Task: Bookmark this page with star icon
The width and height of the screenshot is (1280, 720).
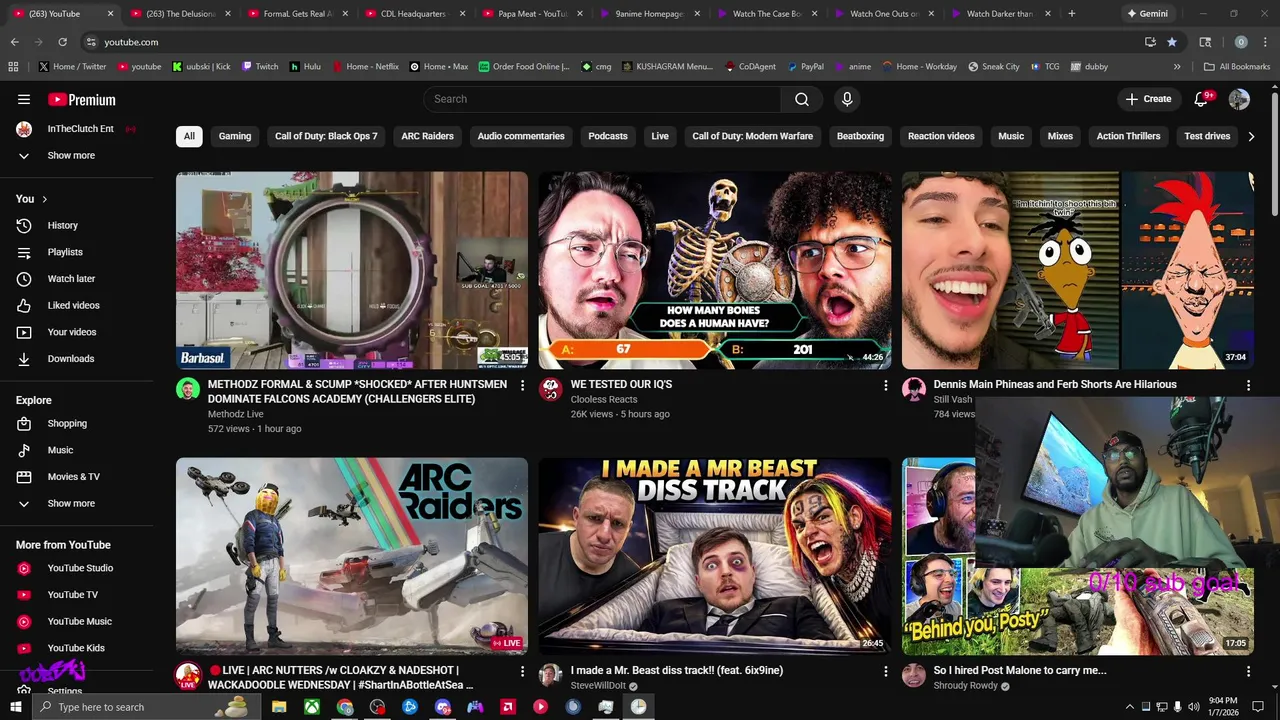Action: 1172,42
